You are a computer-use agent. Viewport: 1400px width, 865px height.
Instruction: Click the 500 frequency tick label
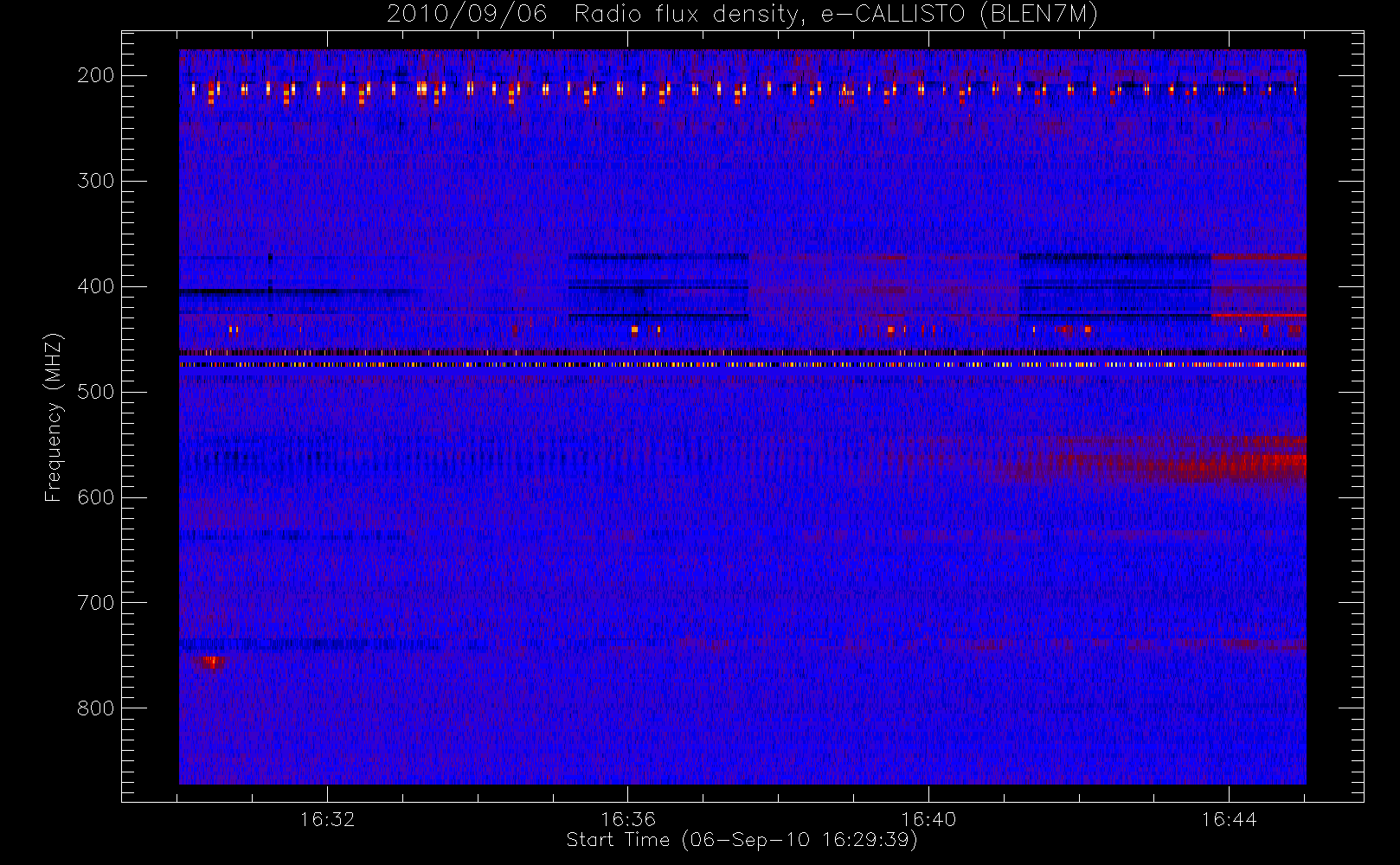tap(96, 392)
